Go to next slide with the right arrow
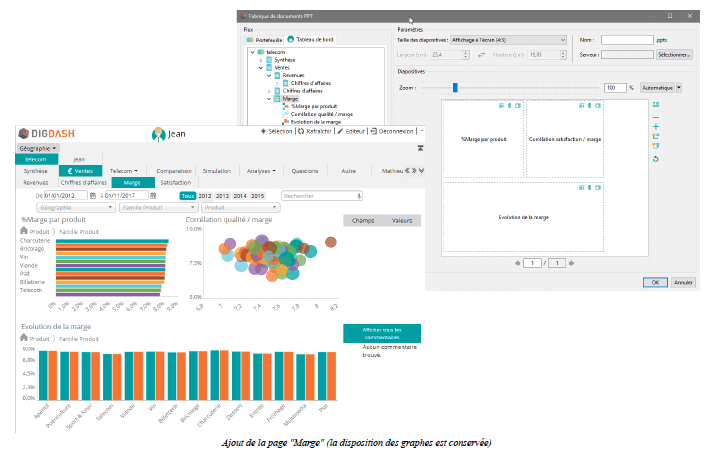The height and width of the screenshot is (459, 704). coord(571,263)
